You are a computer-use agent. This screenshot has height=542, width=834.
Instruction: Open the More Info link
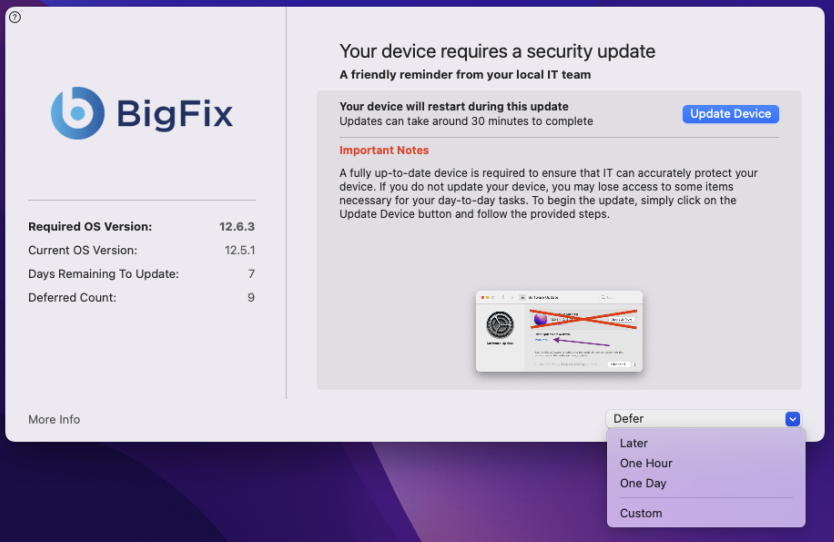tap(54, 419)
